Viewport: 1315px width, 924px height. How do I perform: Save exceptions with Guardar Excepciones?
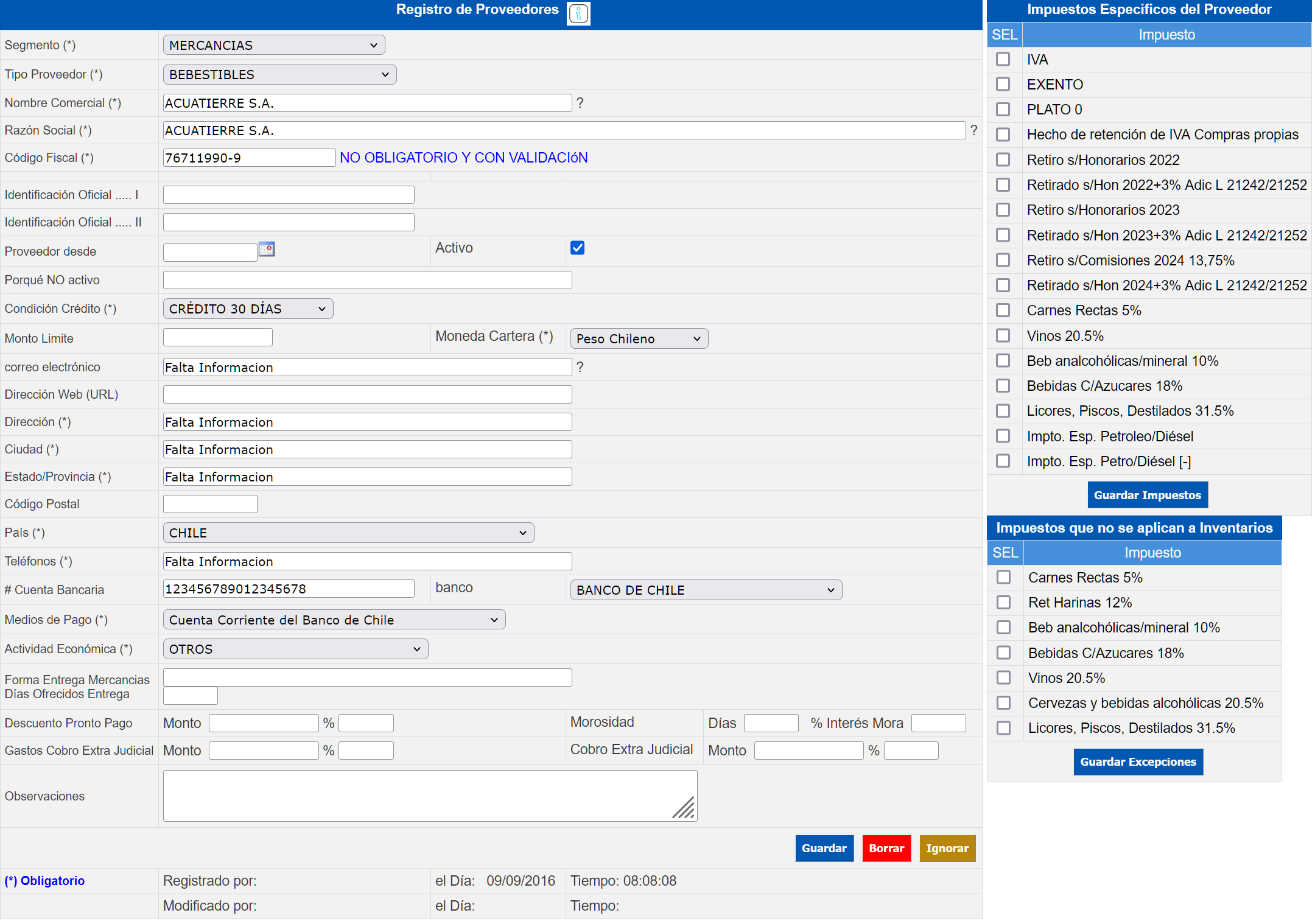tap(1137, 761)
